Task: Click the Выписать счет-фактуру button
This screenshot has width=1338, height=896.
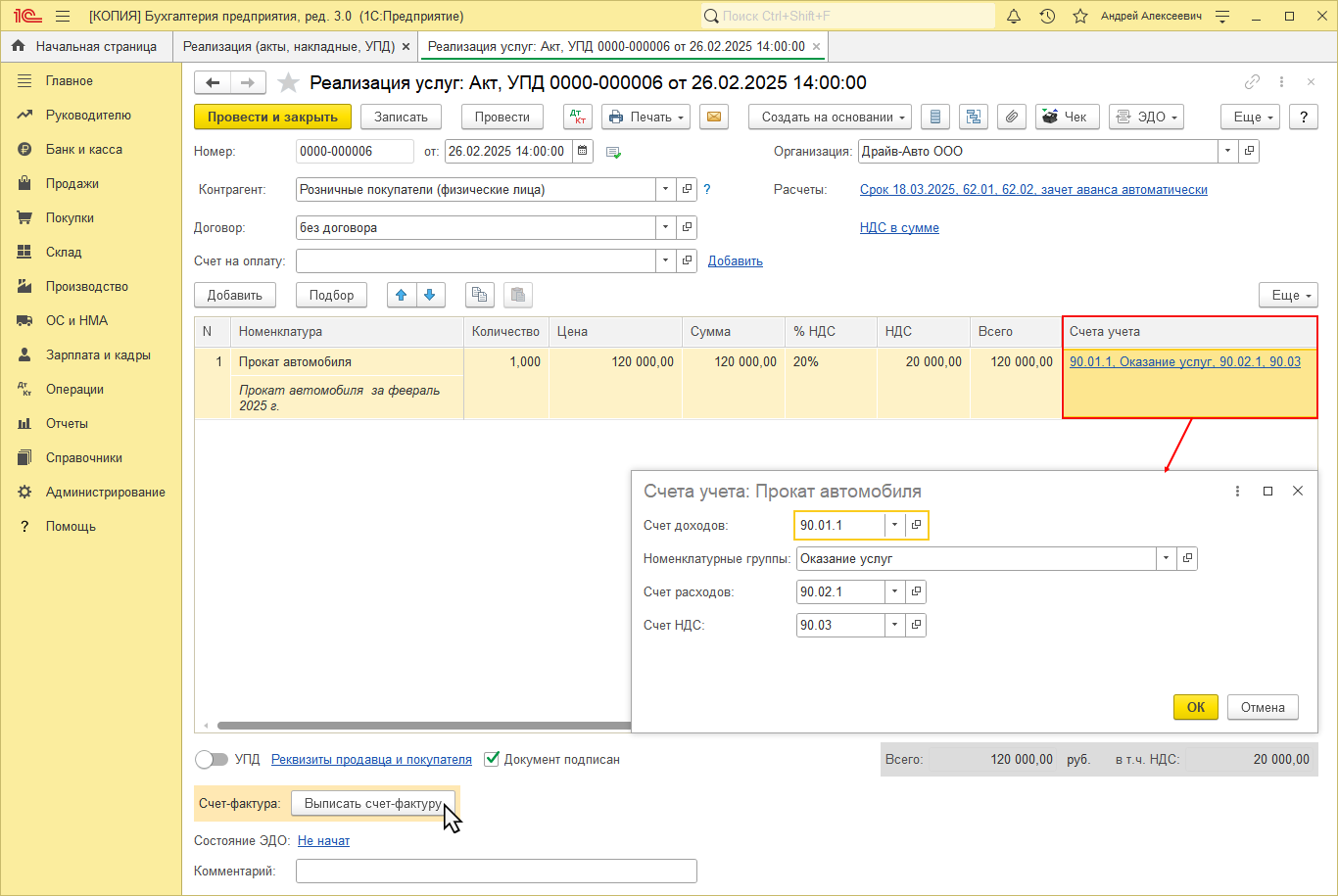Action: 373,803
